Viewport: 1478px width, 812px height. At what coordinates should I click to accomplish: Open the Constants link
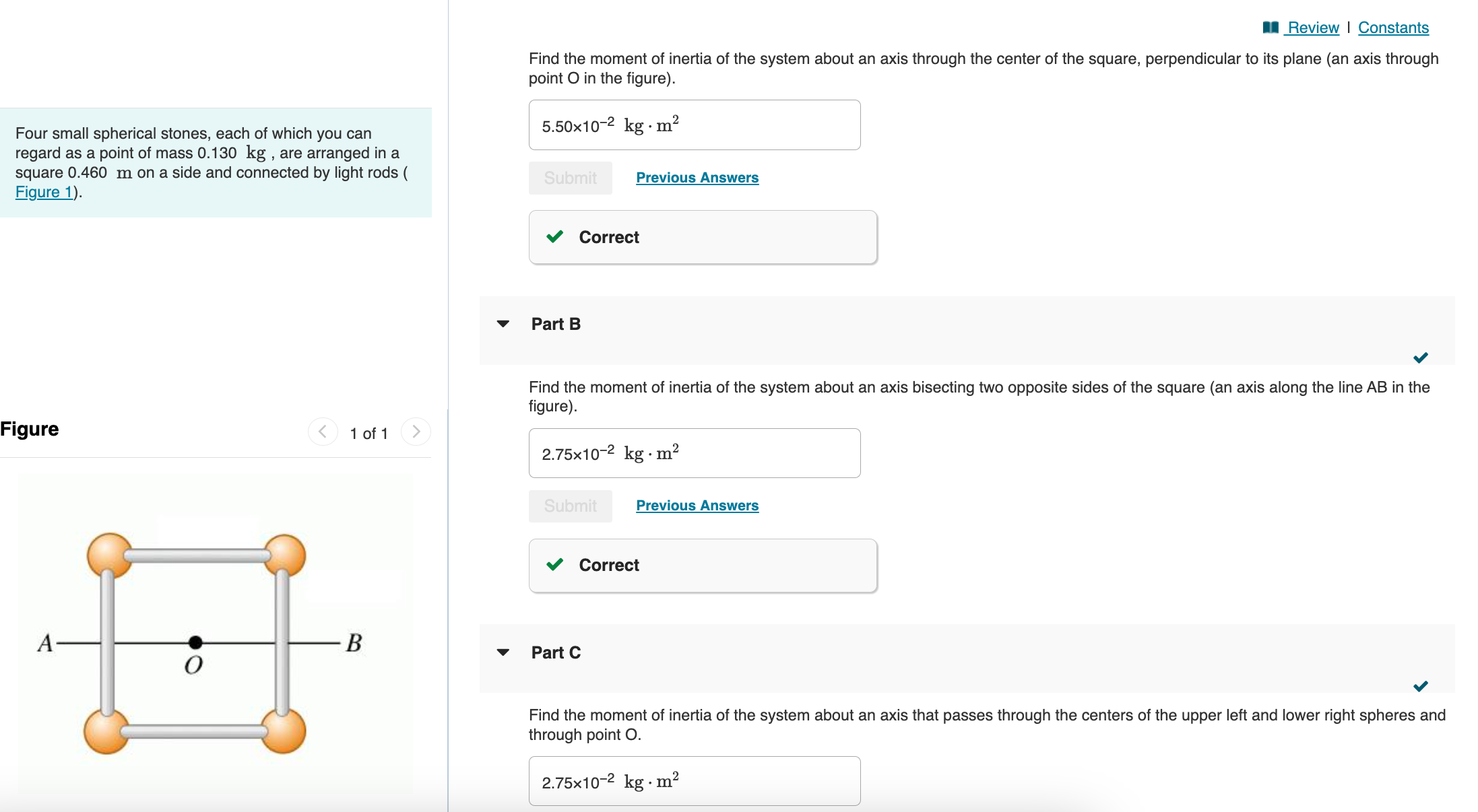(1392, 28)
